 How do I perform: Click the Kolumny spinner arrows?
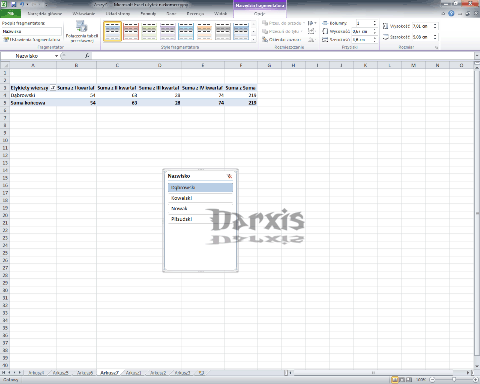click(375, 23)
